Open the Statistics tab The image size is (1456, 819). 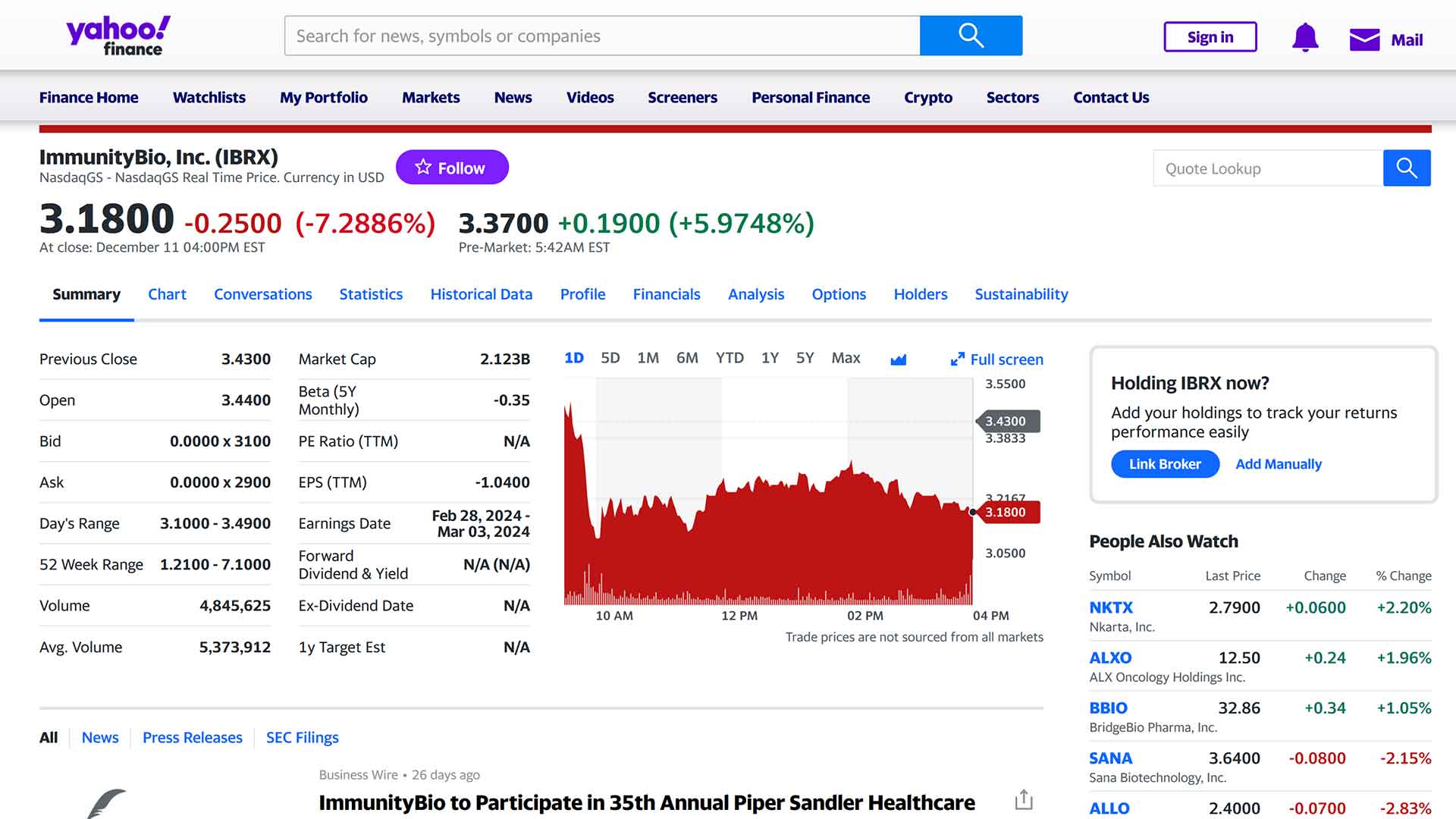[371, 294]
